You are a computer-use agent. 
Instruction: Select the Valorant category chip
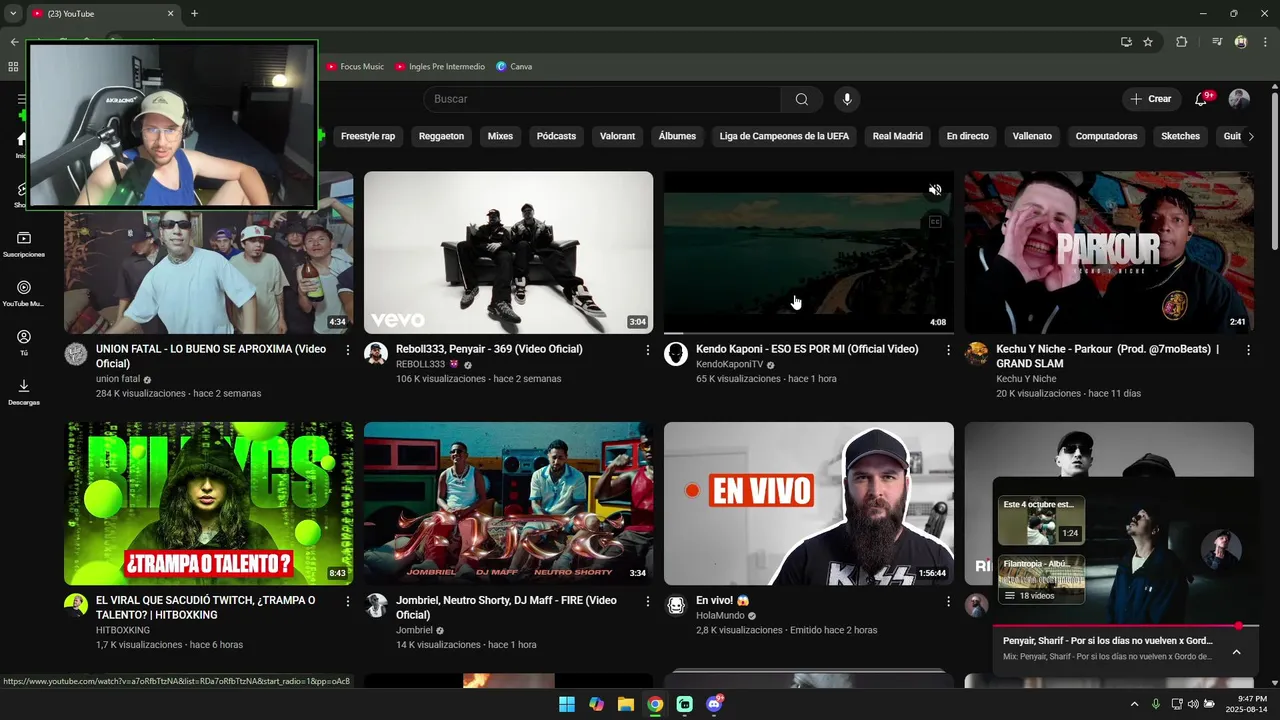[x=617, y=136]
